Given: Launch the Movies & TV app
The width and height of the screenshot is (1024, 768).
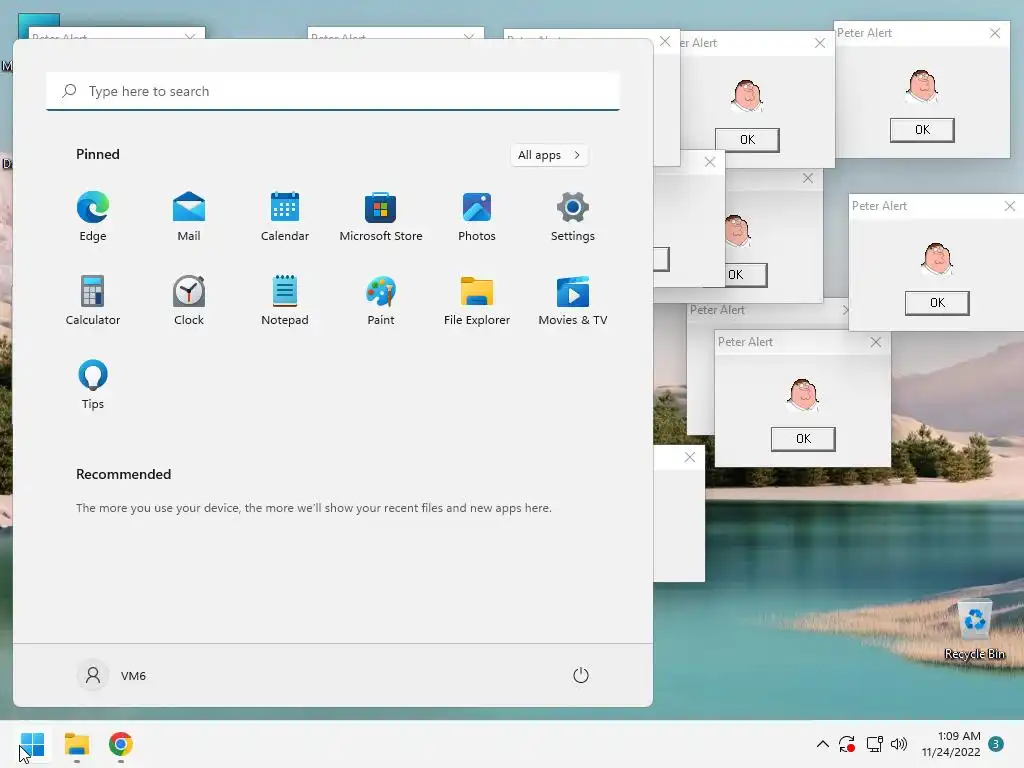Looking at the screenshot, I should coord(573,301).
